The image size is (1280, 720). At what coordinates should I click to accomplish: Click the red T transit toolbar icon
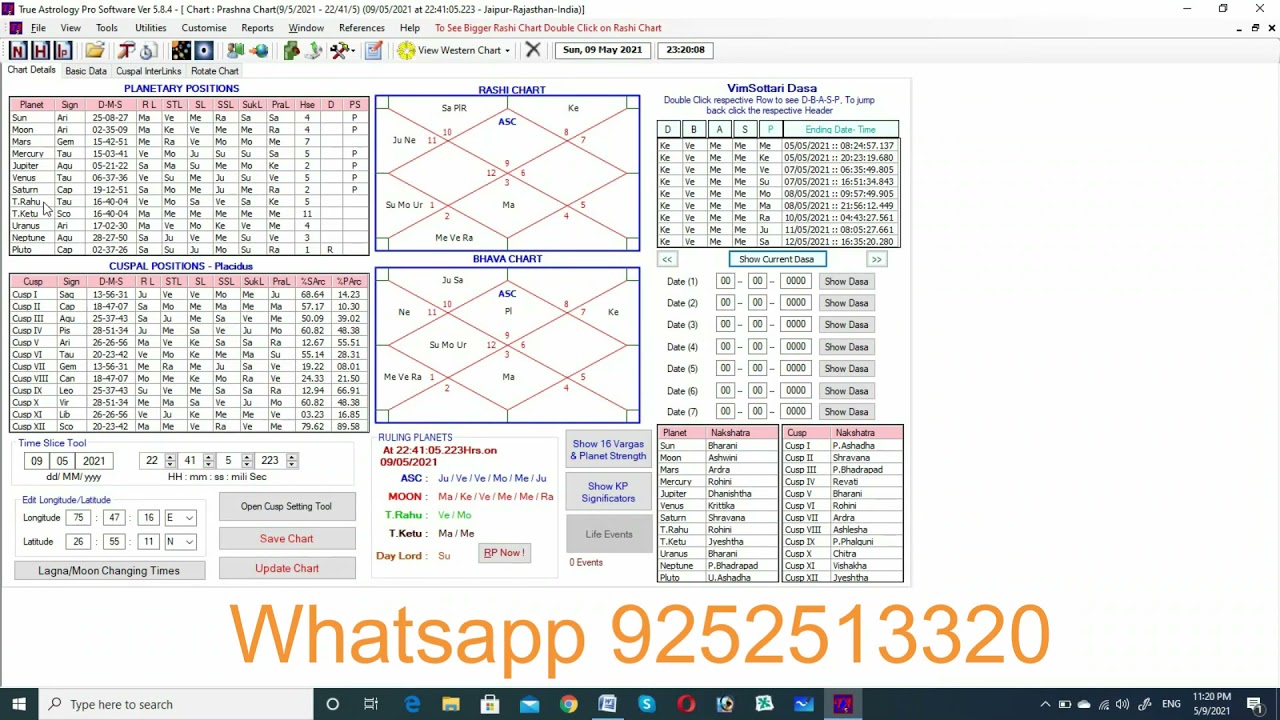[126, 50]
